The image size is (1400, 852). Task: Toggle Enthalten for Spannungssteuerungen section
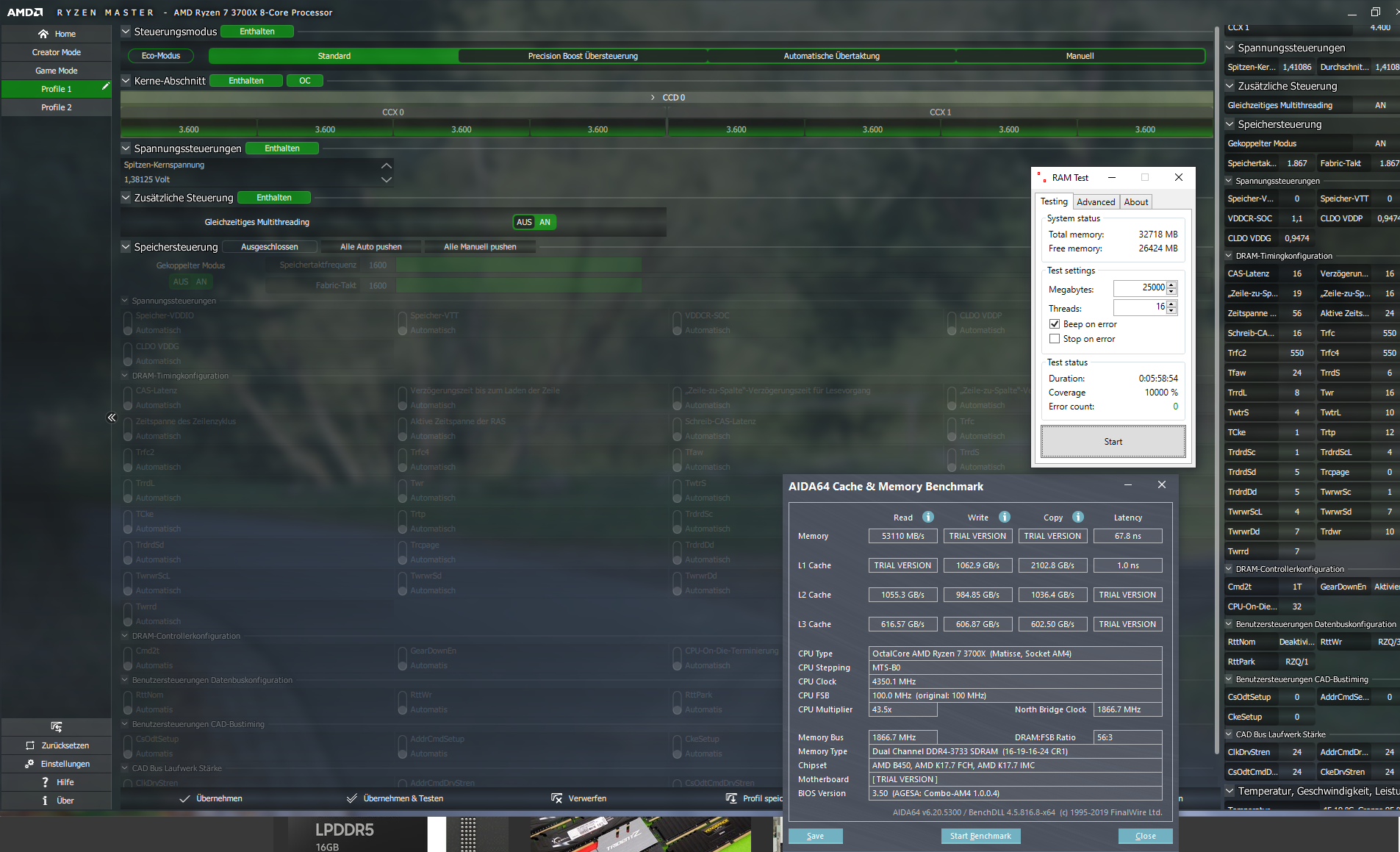coord(282,148)
